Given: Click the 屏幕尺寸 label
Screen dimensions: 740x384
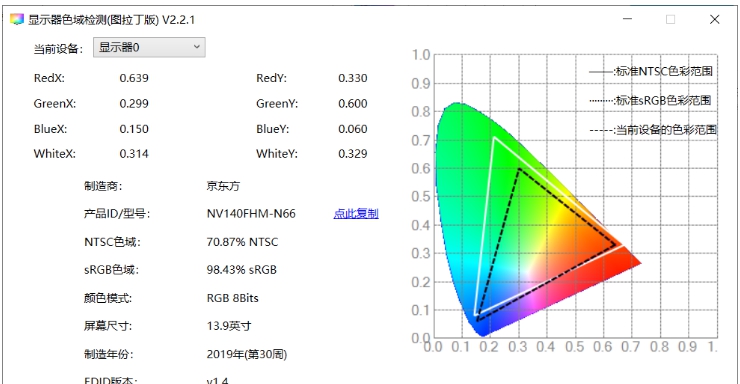Looking at the screenshot, I should [108, 326].
